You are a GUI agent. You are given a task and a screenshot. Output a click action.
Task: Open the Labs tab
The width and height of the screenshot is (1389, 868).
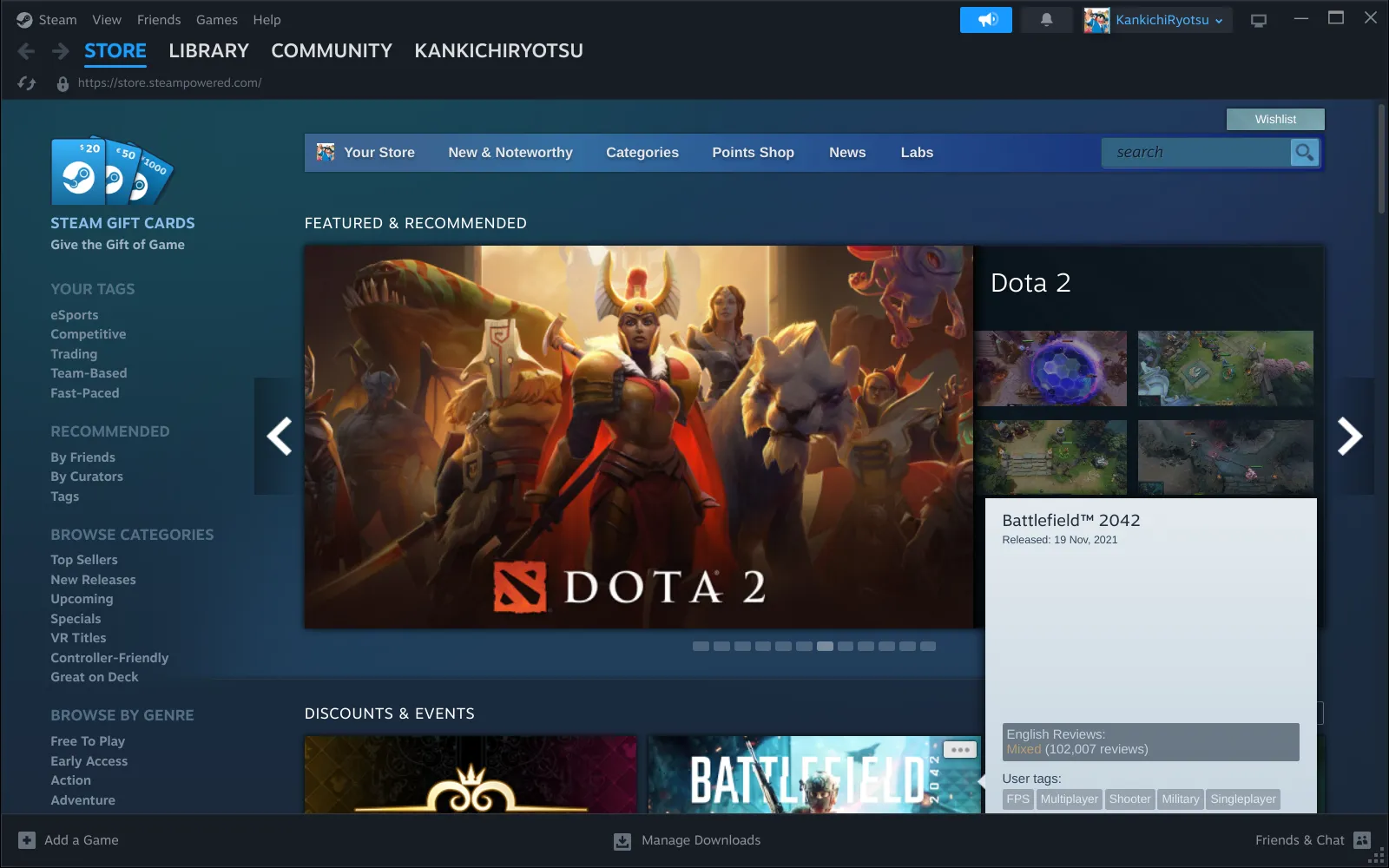click(917, 153)
